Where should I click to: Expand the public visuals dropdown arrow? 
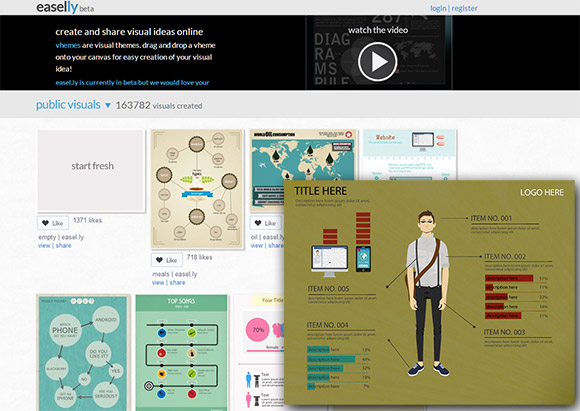[x=108, y=105]
